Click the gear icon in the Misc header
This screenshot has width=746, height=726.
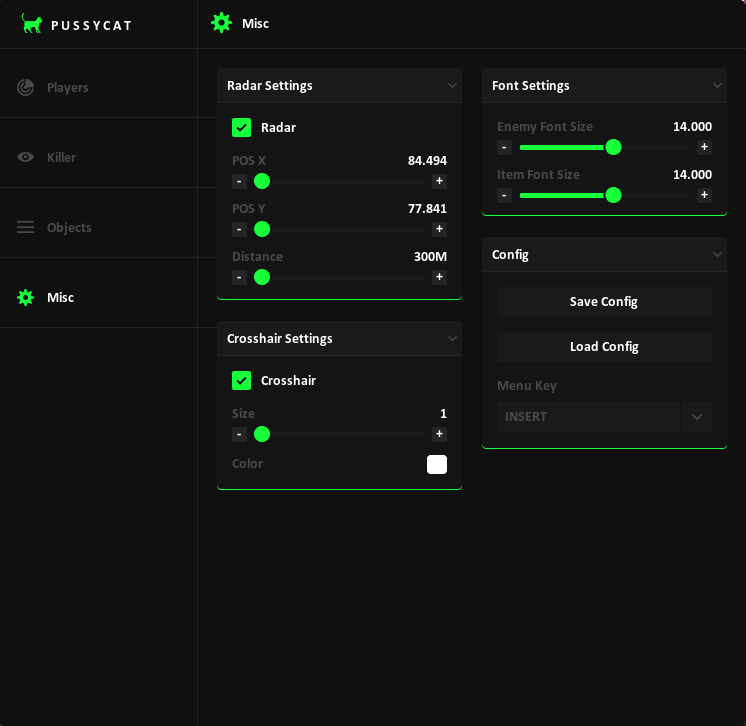point(221,23)
